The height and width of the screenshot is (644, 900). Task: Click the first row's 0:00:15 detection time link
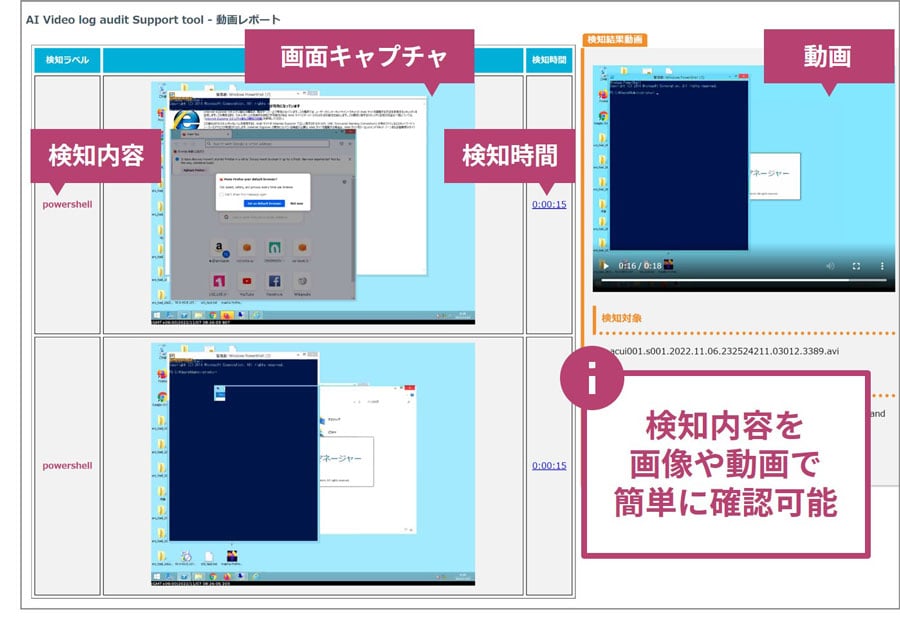click(549, 204)
